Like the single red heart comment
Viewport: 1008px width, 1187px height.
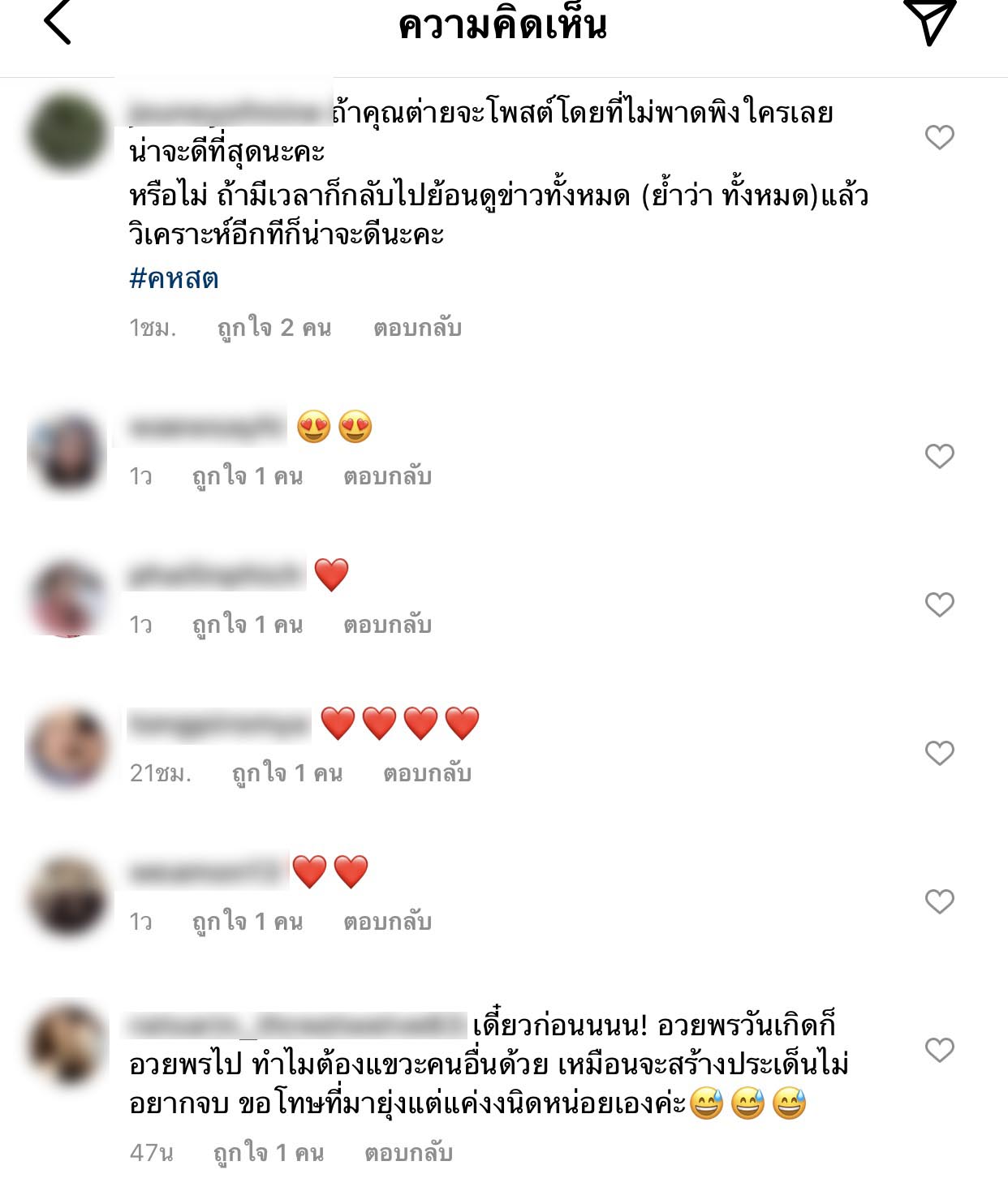[x=939, y=604]
